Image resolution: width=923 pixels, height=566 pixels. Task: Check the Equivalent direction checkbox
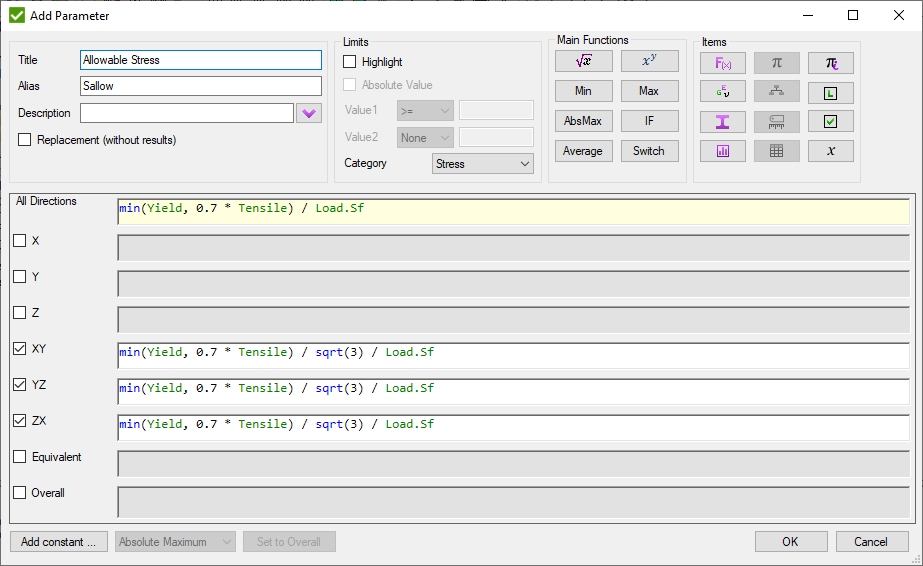coord(20,457)
